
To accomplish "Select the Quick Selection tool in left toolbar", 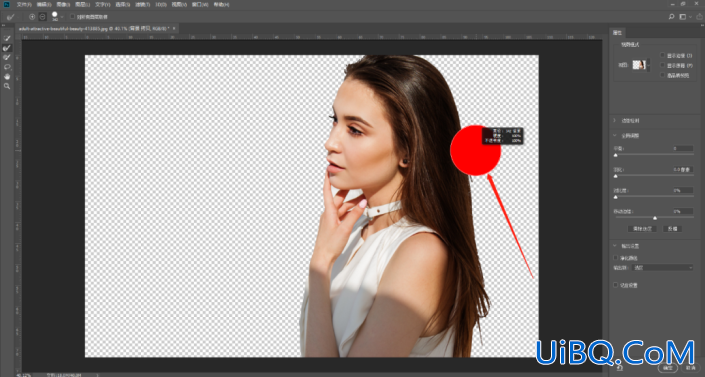I will (7, 39).
